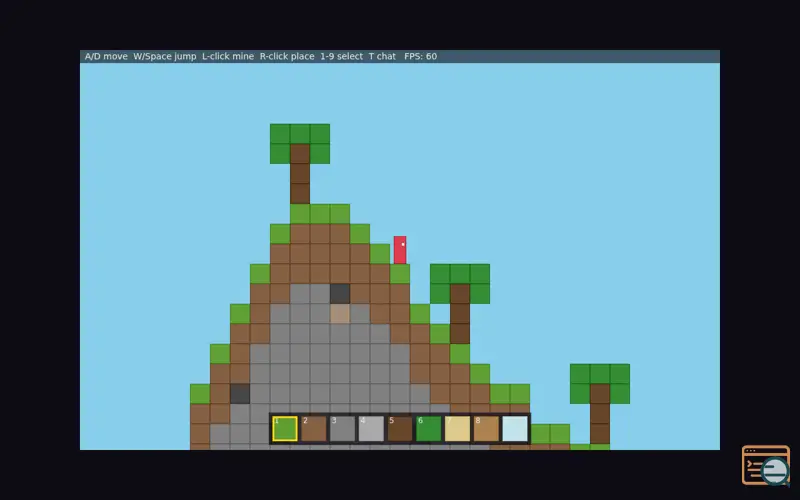800x500 pixels.
Task: Select hotbar slot 3 dark gray stone
Action: (x=342, y=429)
